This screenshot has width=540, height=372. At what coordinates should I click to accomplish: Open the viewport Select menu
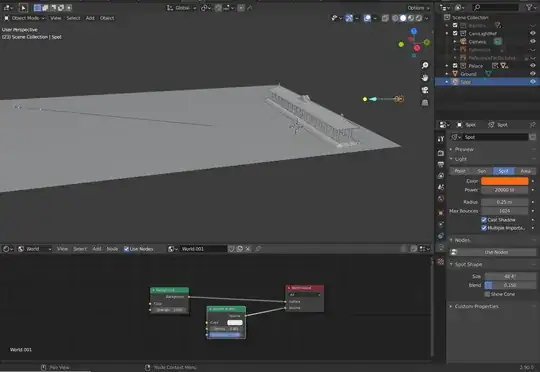pos(73,18)
